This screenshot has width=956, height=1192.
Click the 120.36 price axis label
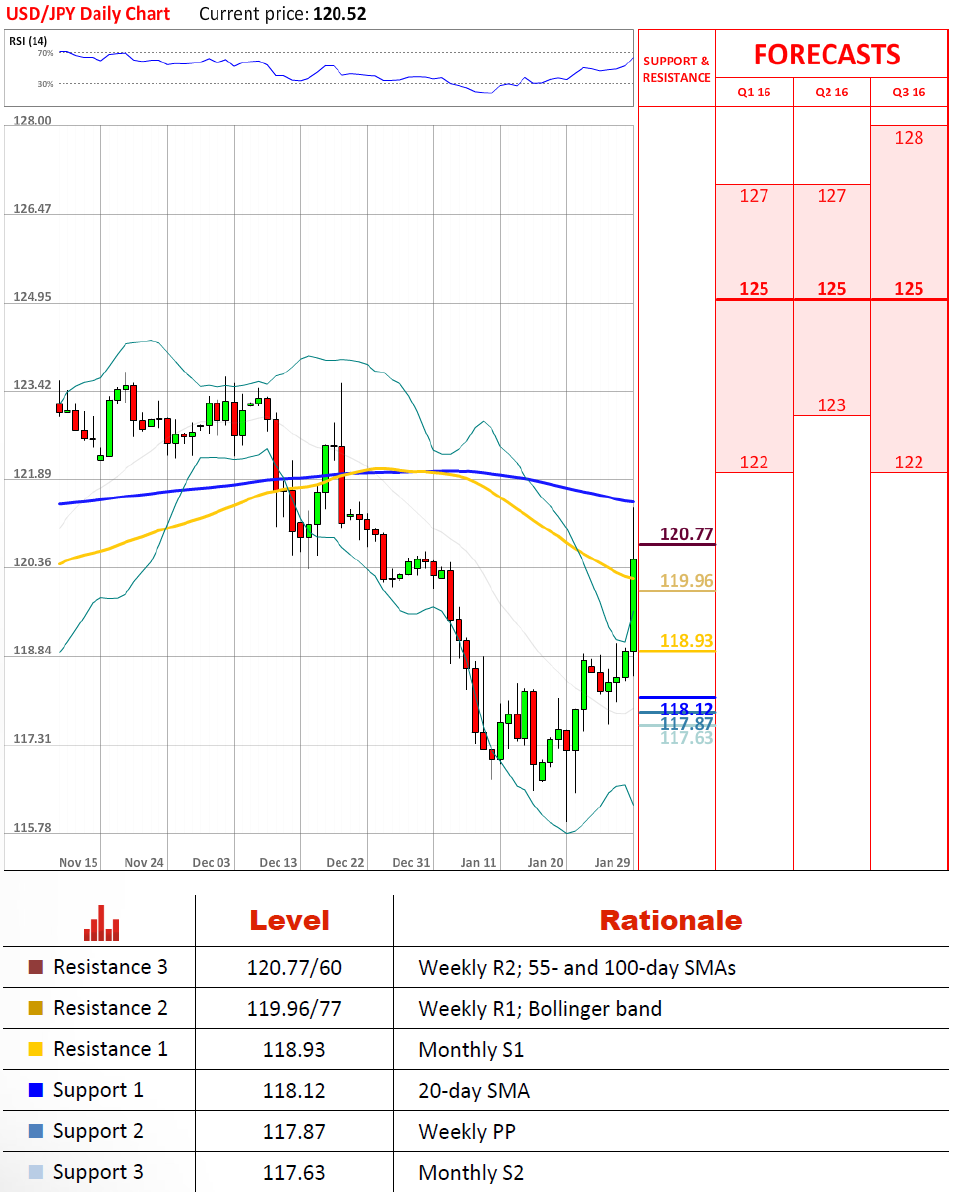pos(33,562)
